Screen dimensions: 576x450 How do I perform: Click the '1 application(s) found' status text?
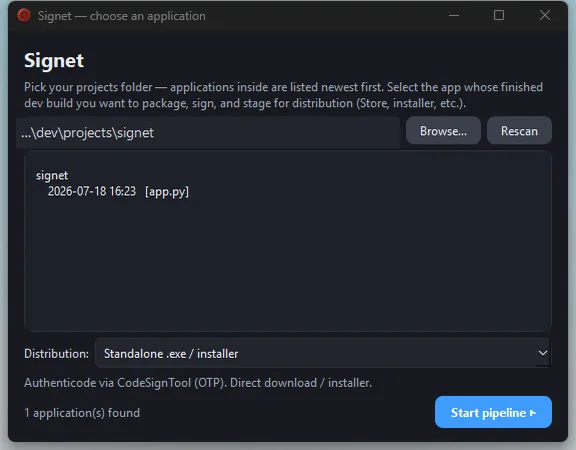[82, 413]
